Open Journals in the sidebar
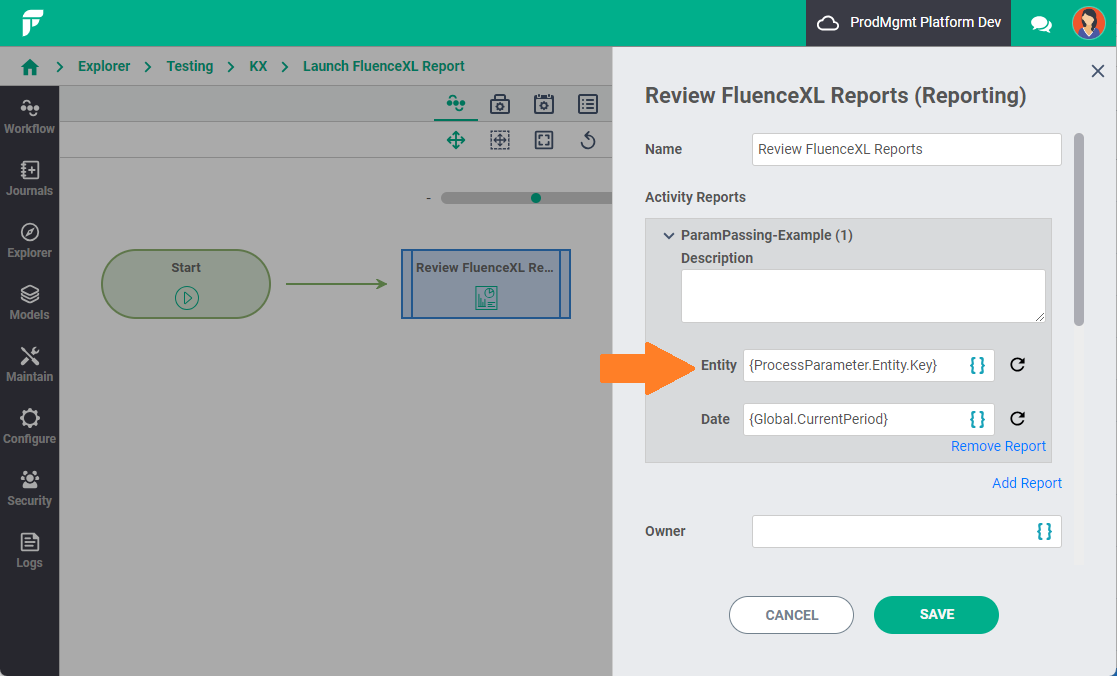This screenshot has width=1117, height=676. pyautogui.click(x=29, y=179)
